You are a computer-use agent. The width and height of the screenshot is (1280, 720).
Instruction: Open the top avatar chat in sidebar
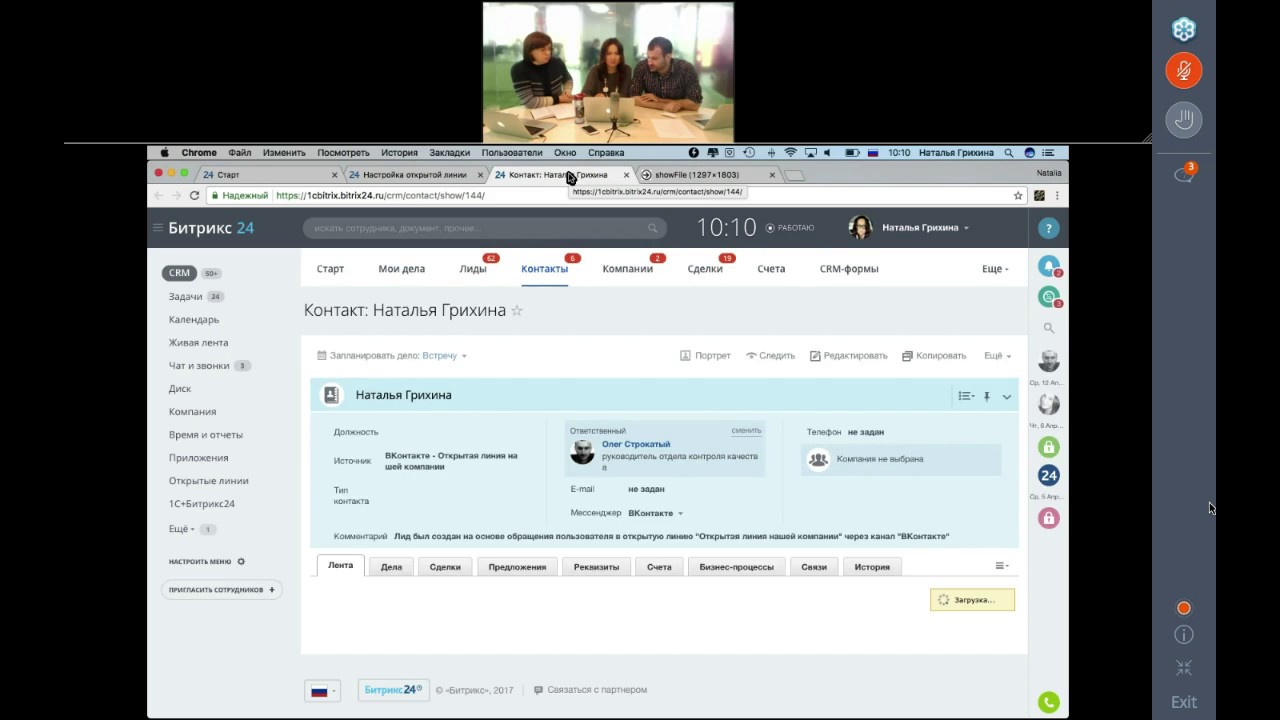[x=1048, y=361]
